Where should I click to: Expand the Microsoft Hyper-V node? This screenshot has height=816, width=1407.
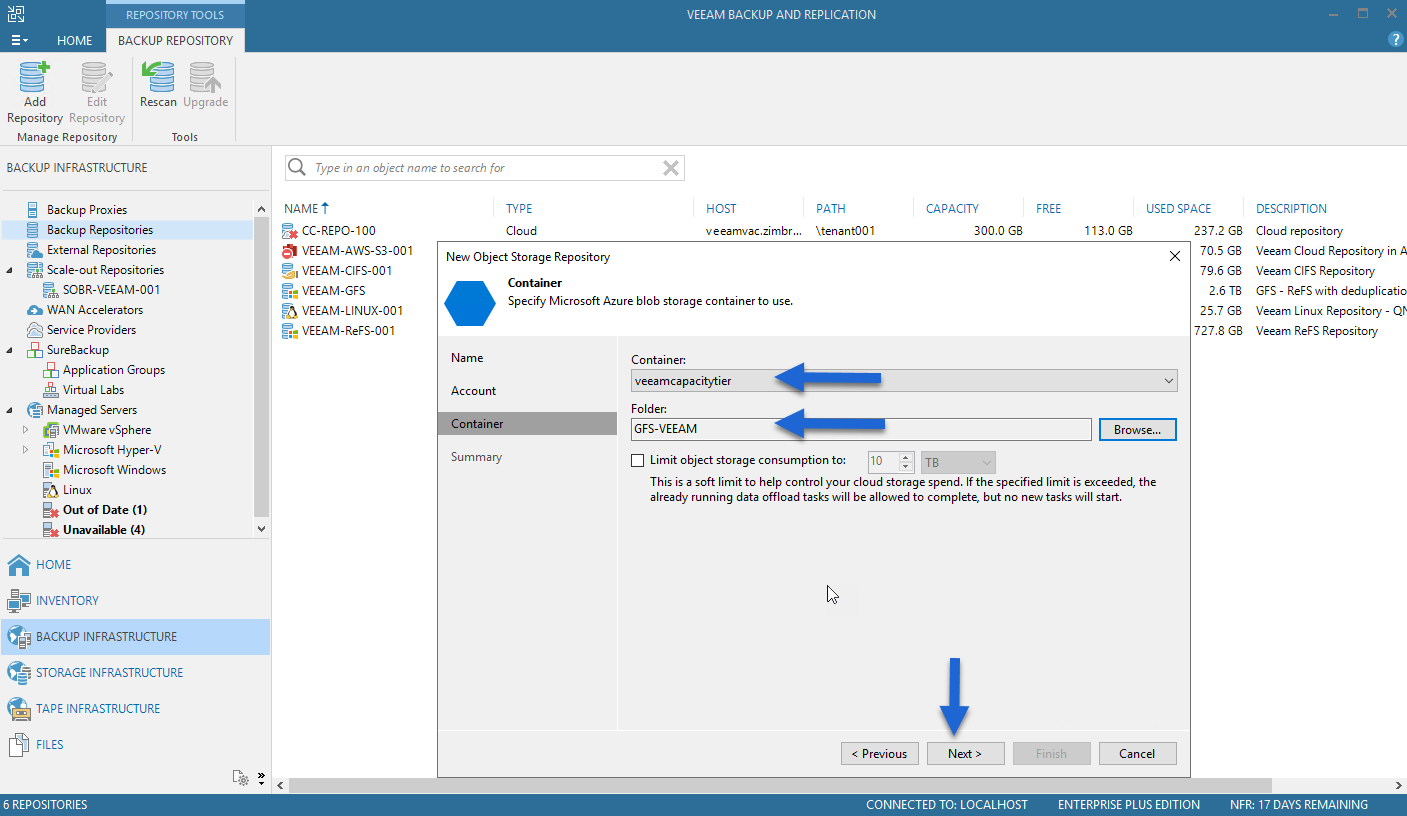(27, 450)
